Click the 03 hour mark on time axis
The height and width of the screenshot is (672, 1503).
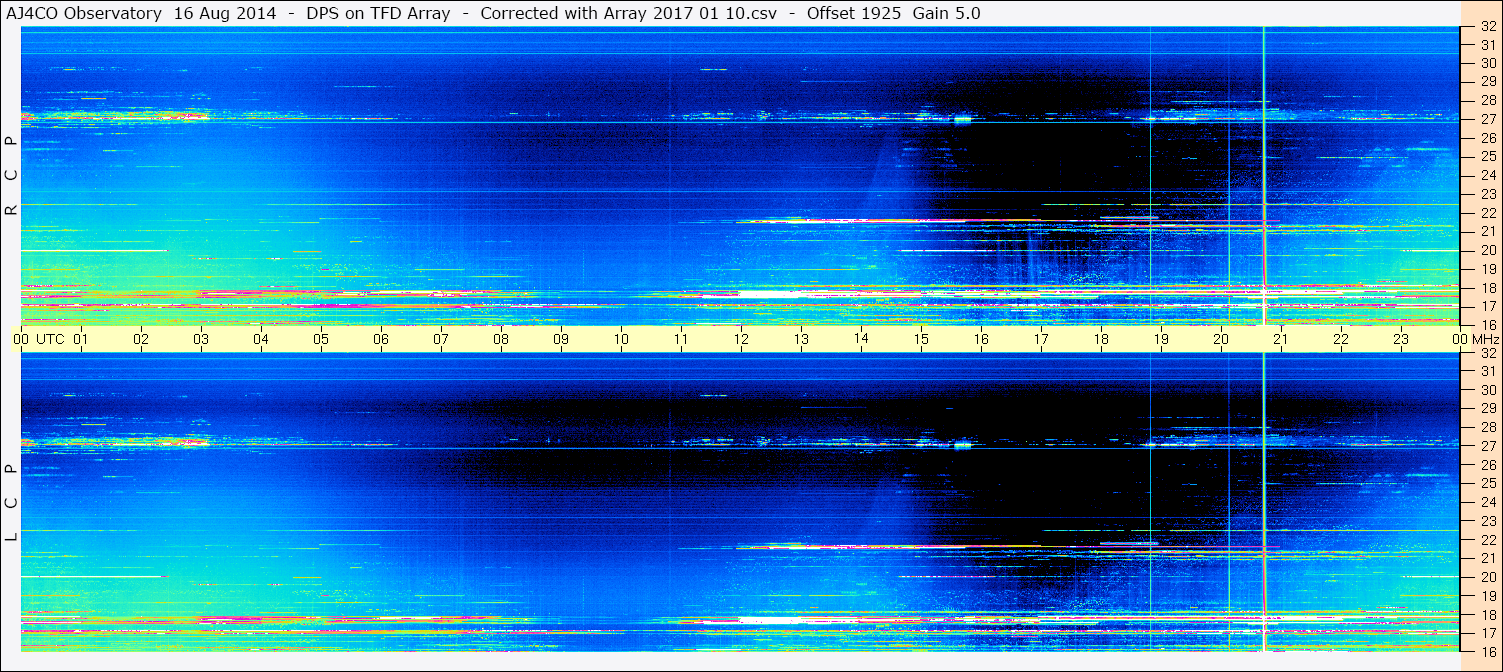[x=201, y=339]
